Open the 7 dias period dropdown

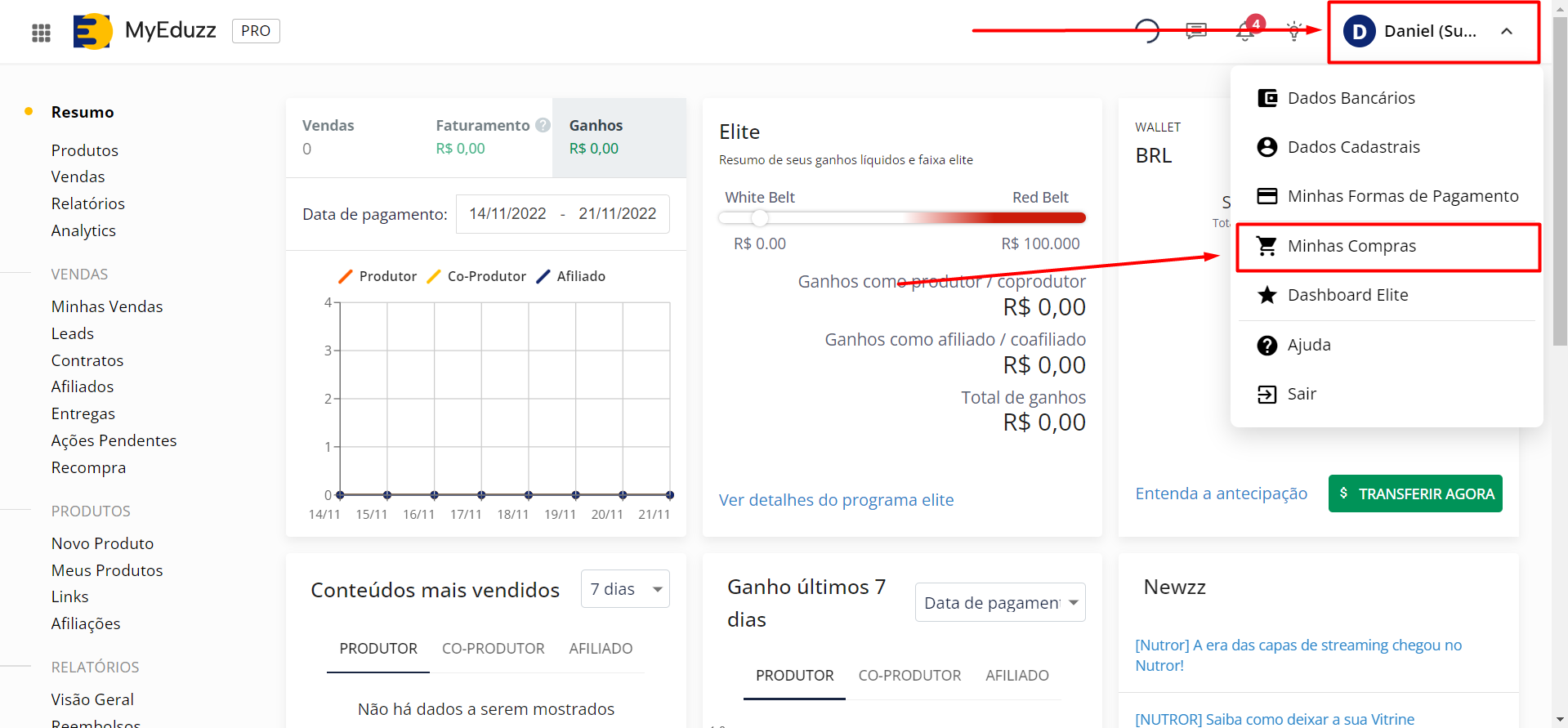tap(625, 589)
